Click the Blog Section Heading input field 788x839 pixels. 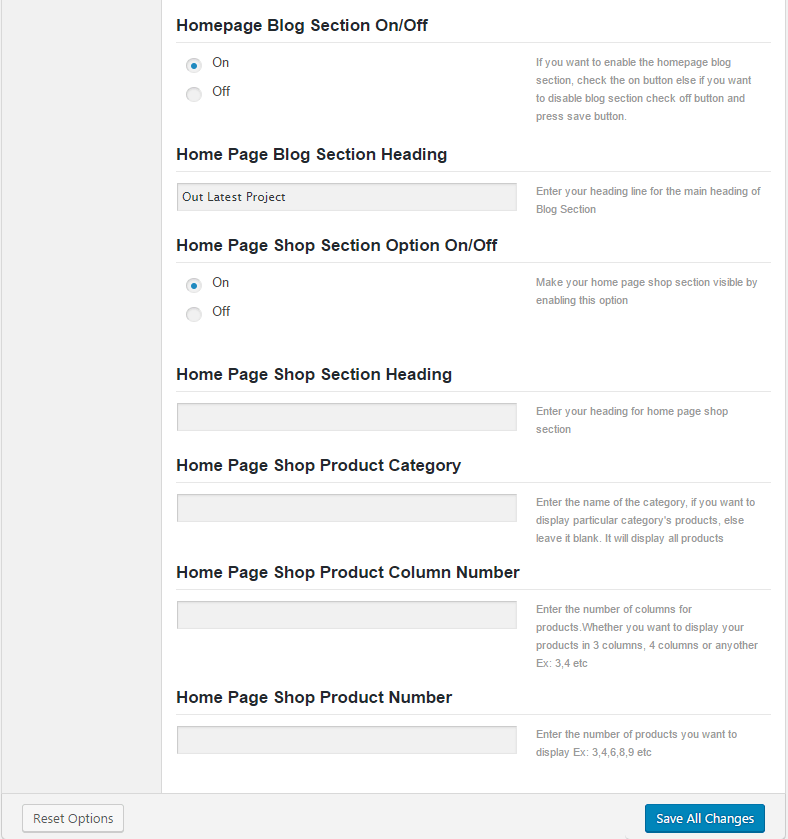[x=347, y=197]
